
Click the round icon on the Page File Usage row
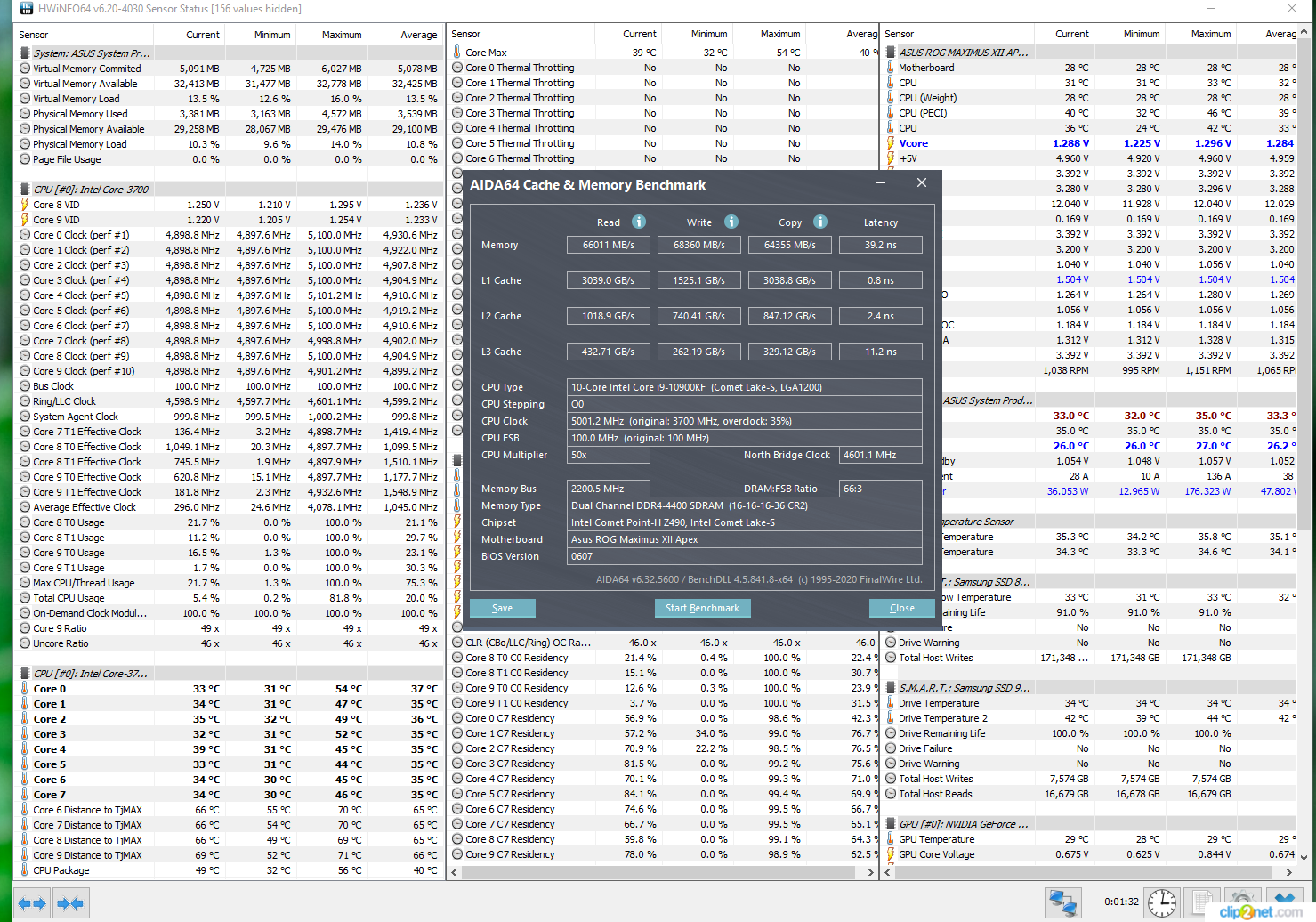[x=25, y=159]
